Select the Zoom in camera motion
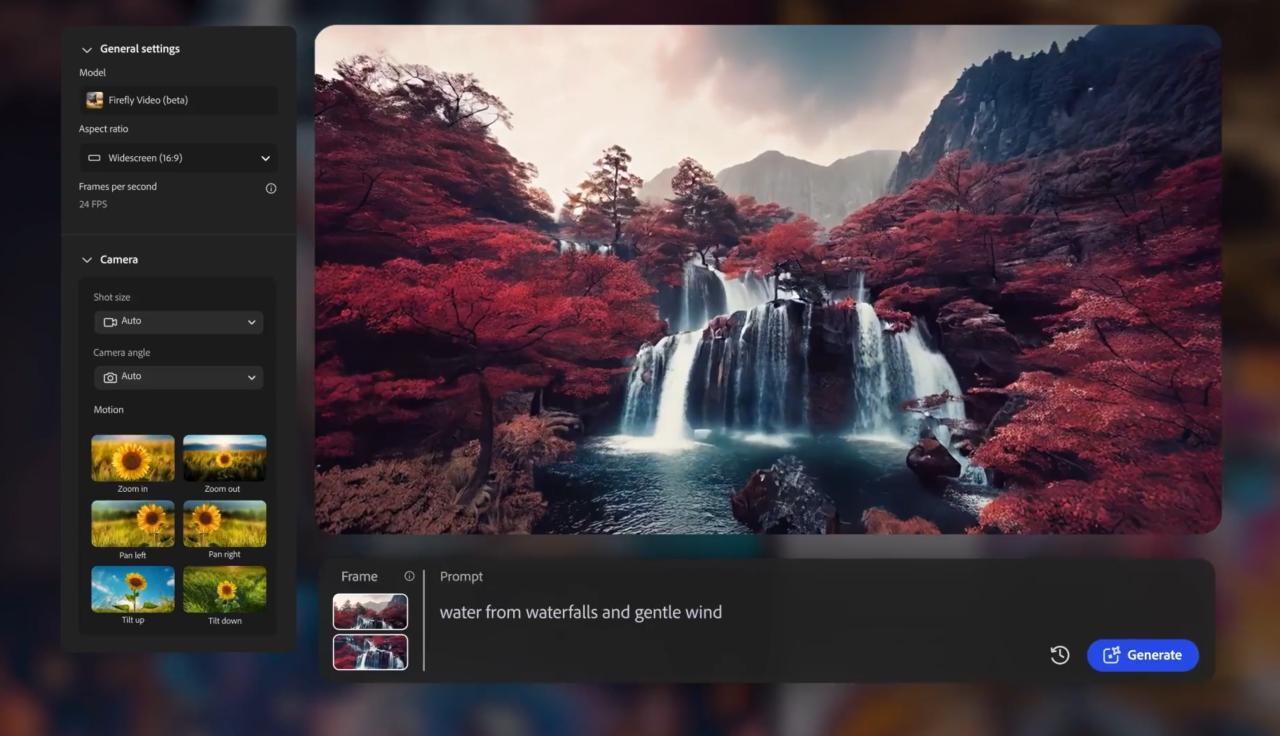 tap(132, 458)
